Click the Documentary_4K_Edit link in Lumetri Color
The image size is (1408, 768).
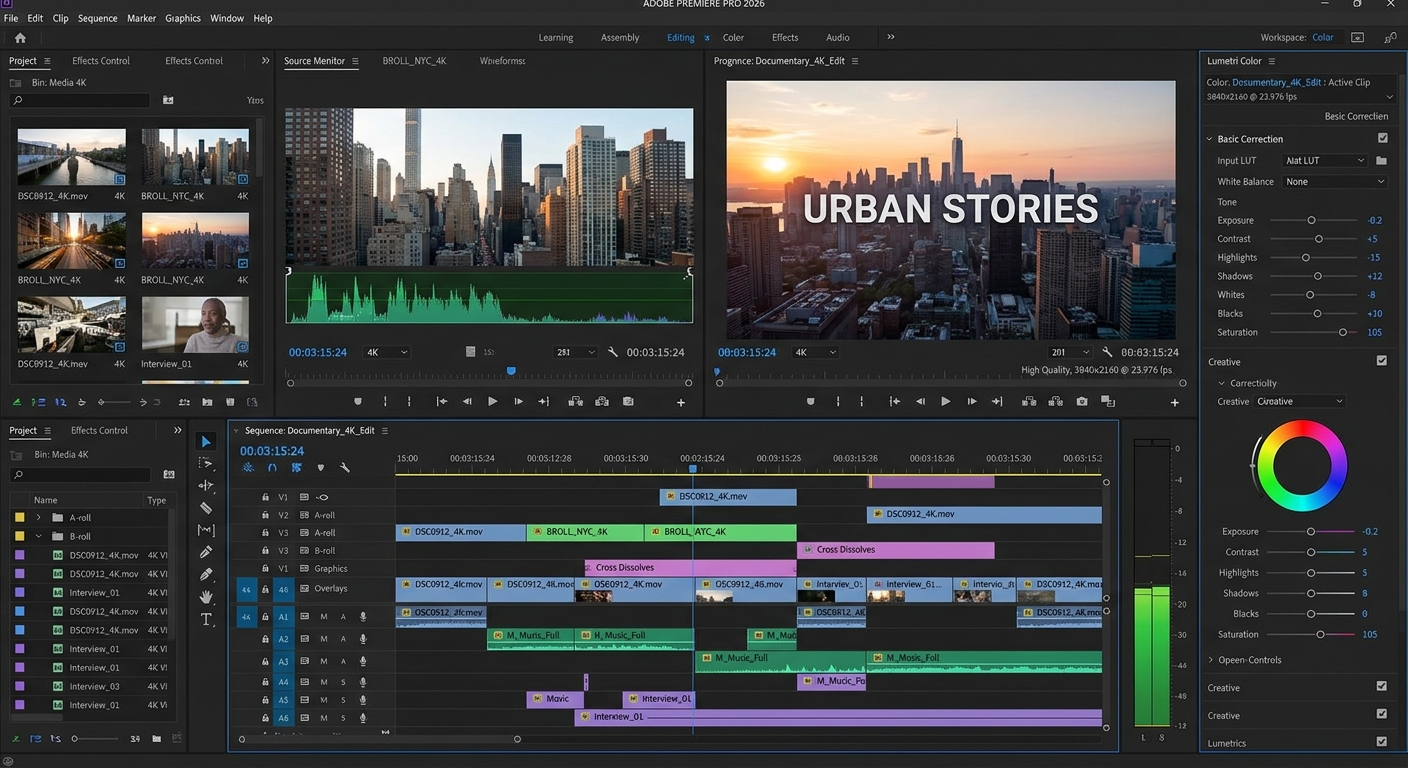tap(1276, 82)
